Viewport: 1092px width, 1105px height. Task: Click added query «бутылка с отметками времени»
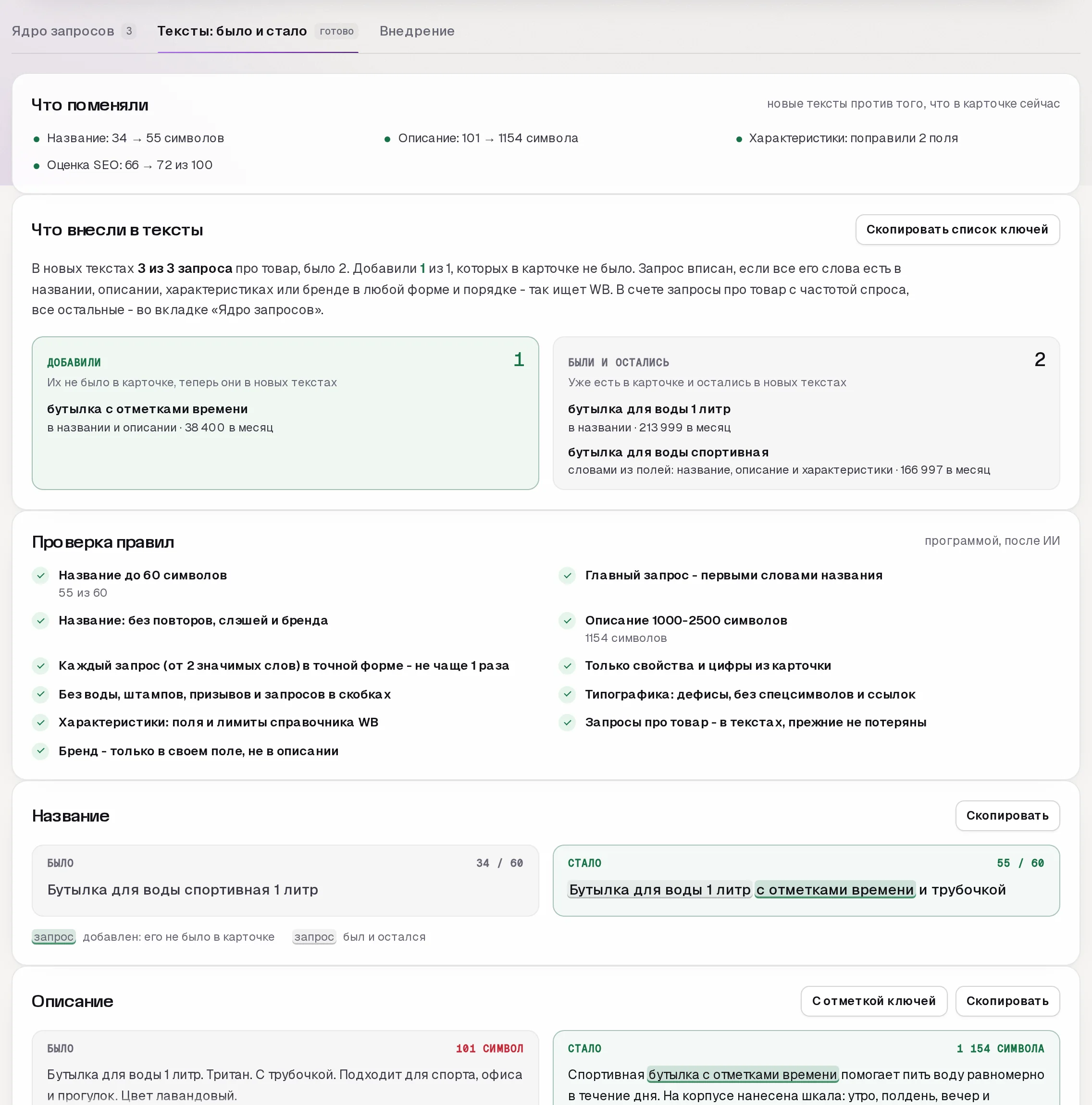(147, 409)
